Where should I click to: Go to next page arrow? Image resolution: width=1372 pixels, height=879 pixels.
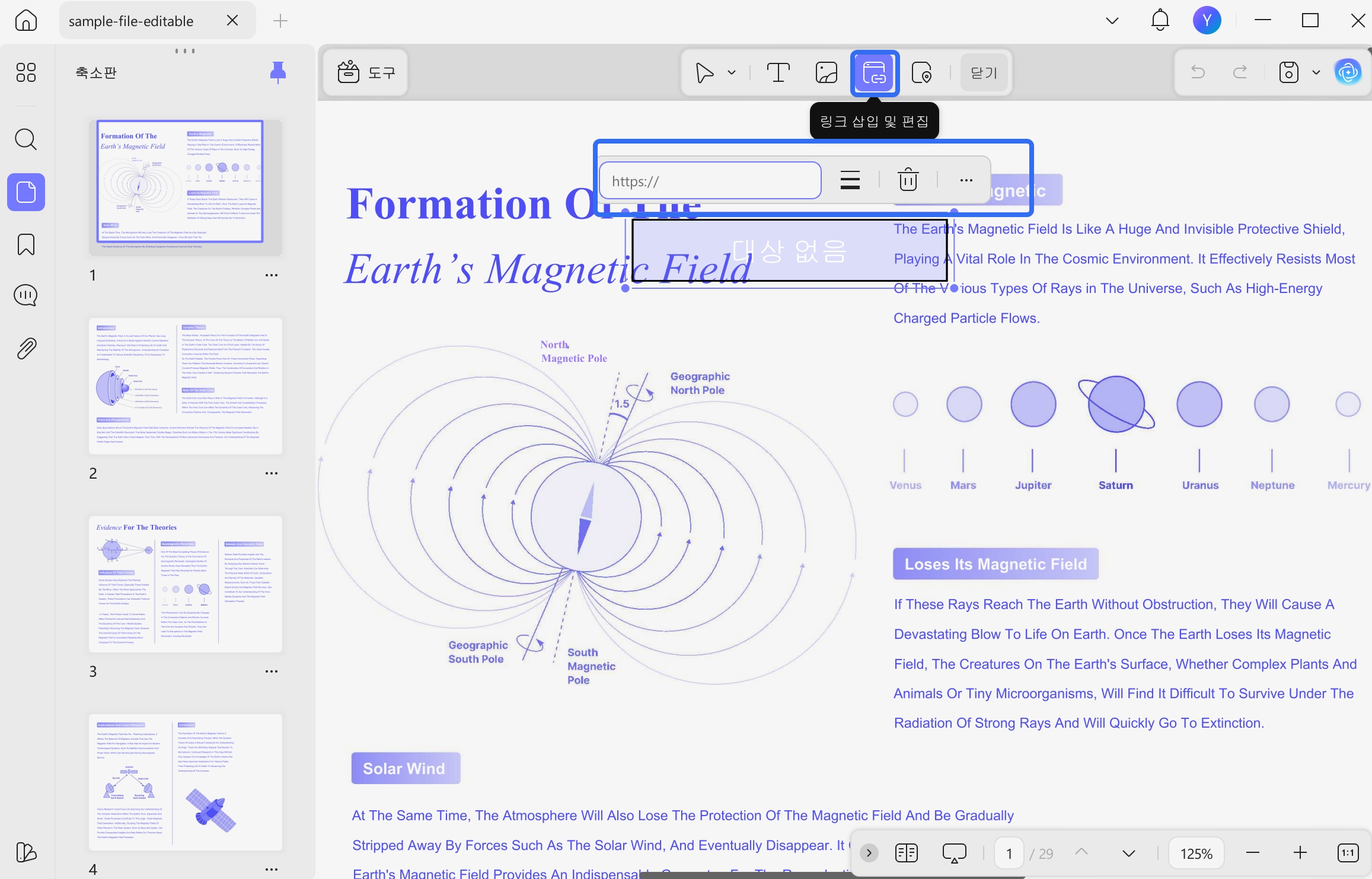(x=1129, y=853)
